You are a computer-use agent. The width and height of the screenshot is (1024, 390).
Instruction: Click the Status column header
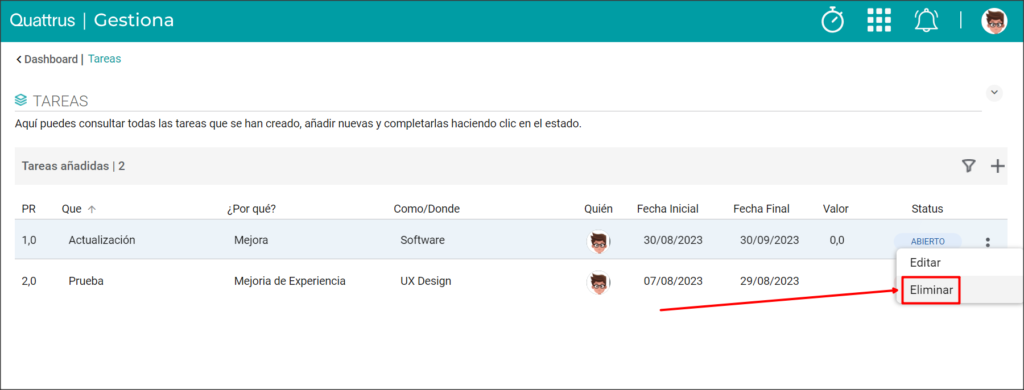point(927,209)
